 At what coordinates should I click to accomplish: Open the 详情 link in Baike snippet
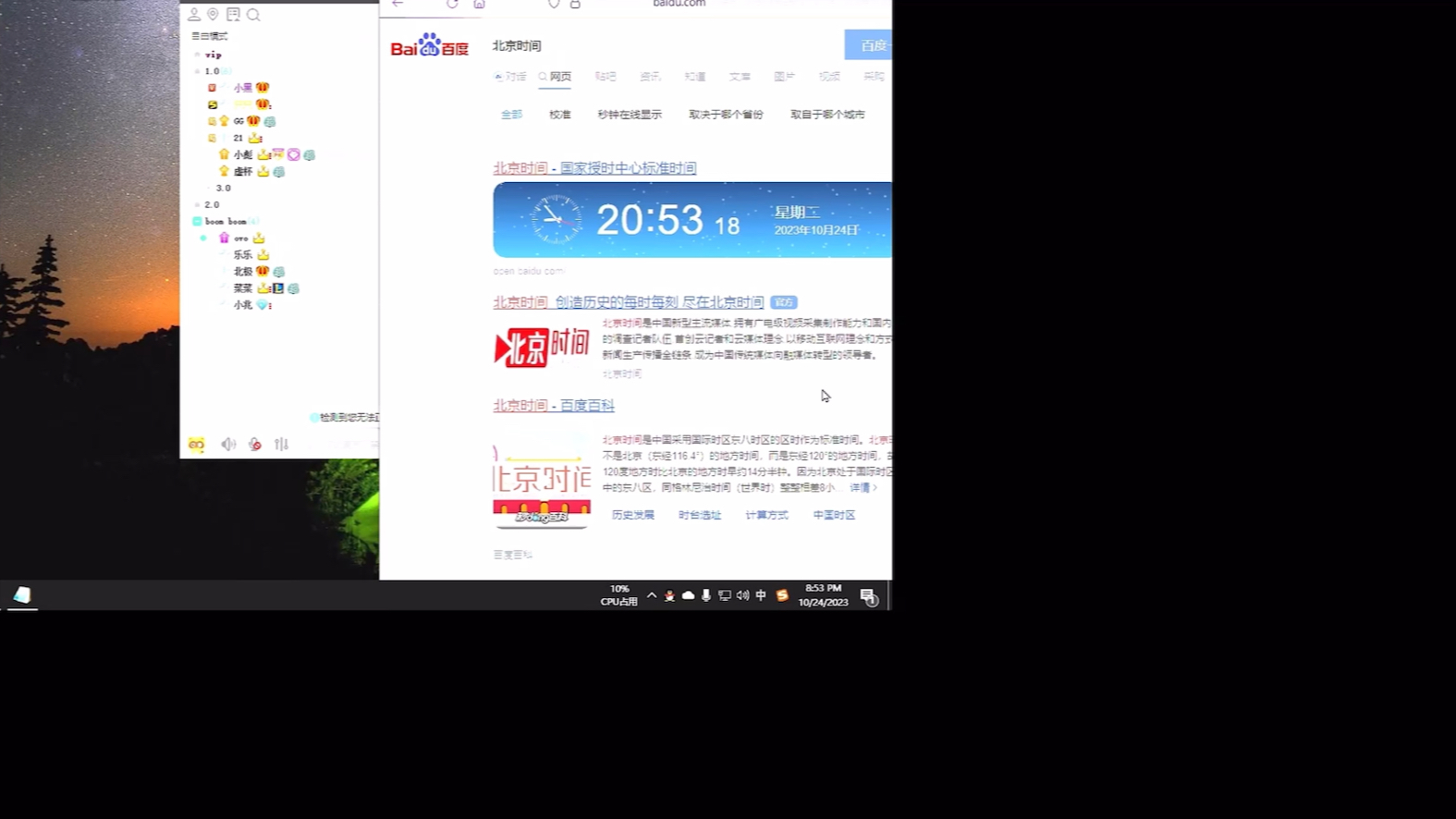(x=863, y=487)
